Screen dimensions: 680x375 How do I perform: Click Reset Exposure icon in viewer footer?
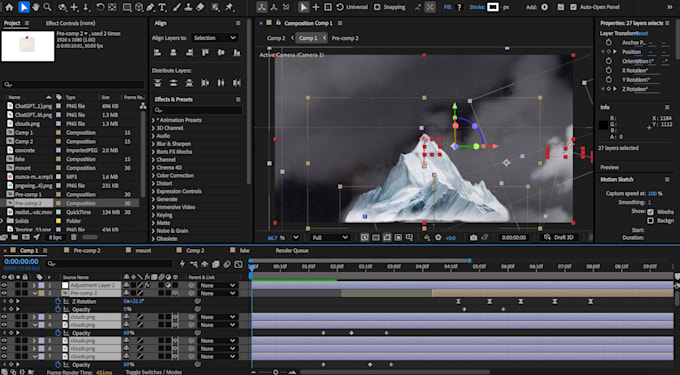coord(438,238)
